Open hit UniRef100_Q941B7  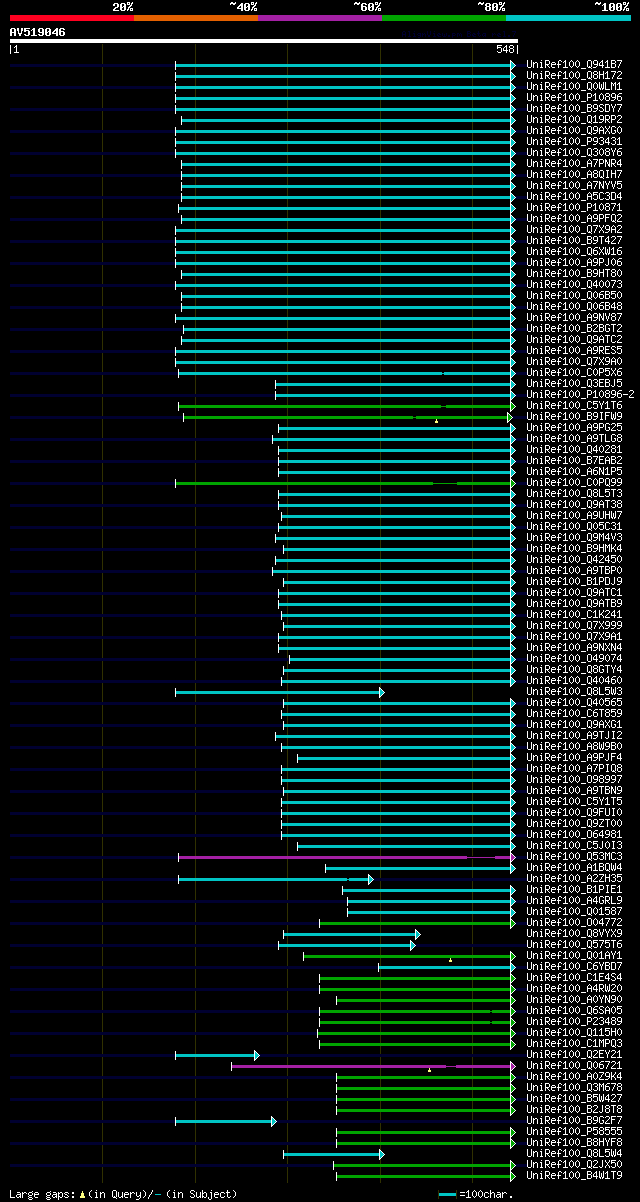click(x=574, y=64)
